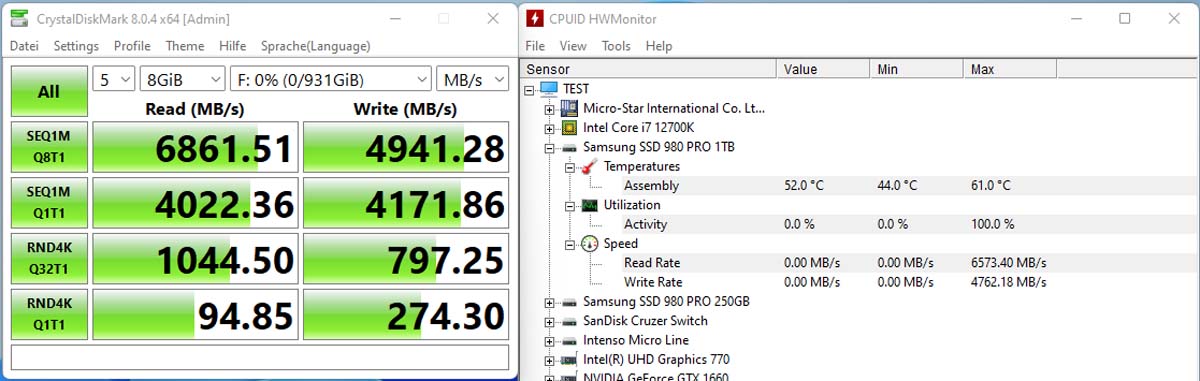This screenshot has width=1200, height=381.
Task: Run all benchmarks with the All button
Action: tap(49, 91)
